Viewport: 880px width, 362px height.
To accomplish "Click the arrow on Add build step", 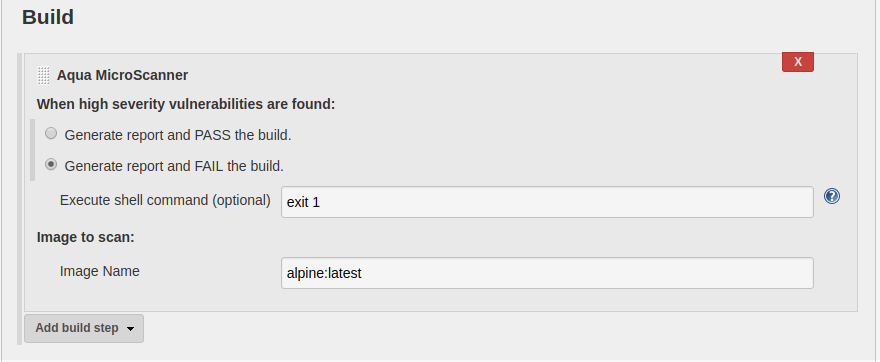I will pos(131,329).
